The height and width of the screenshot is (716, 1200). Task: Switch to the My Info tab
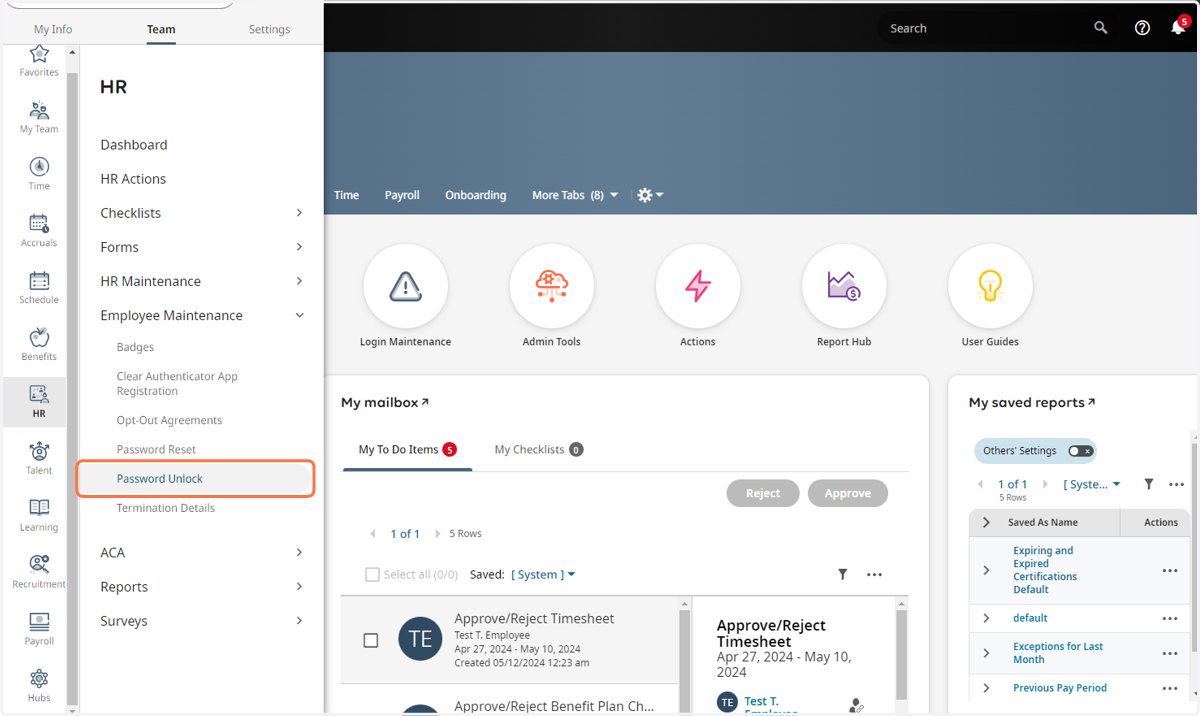point(53,29)
